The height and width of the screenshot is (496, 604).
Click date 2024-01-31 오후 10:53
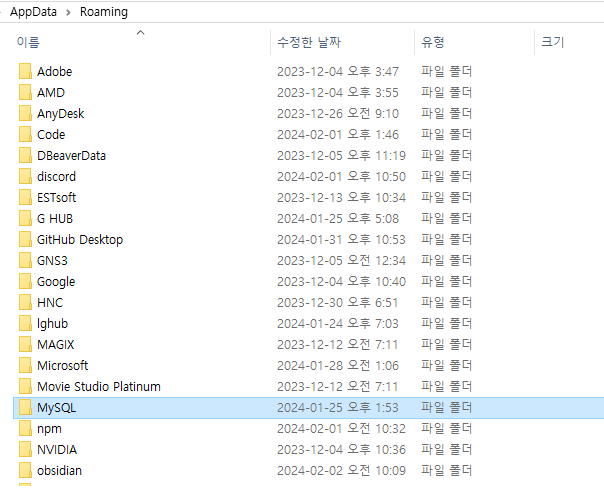[341, 240]
